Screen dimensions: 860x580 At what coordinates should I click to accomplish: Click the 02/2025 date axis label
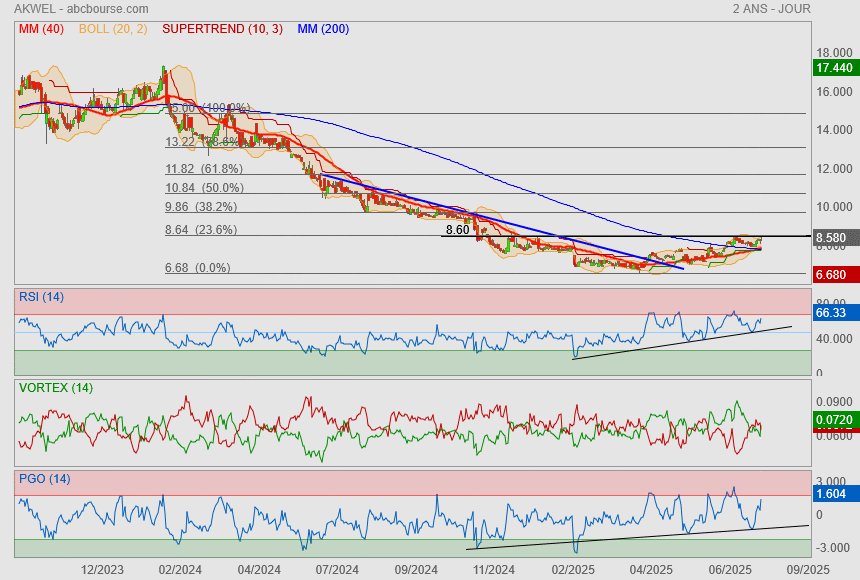573,570
